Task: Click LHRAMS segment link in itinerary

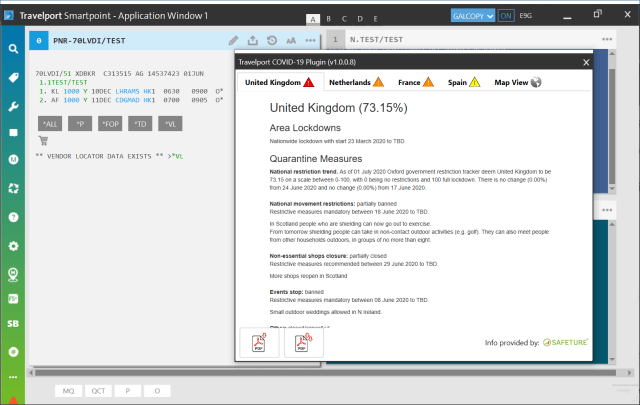Action: 127,91
